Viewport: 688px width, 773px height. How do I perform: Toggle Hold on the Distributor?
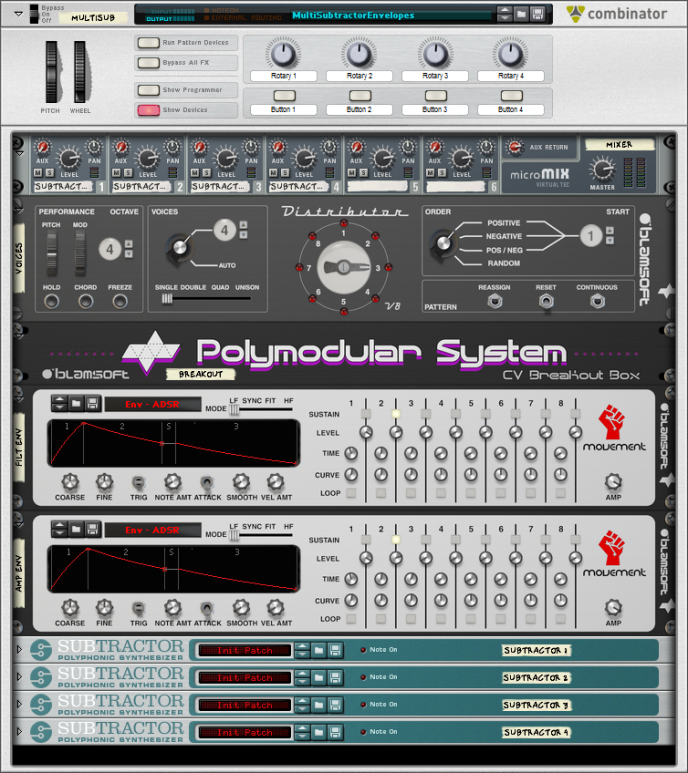point(50,300)
